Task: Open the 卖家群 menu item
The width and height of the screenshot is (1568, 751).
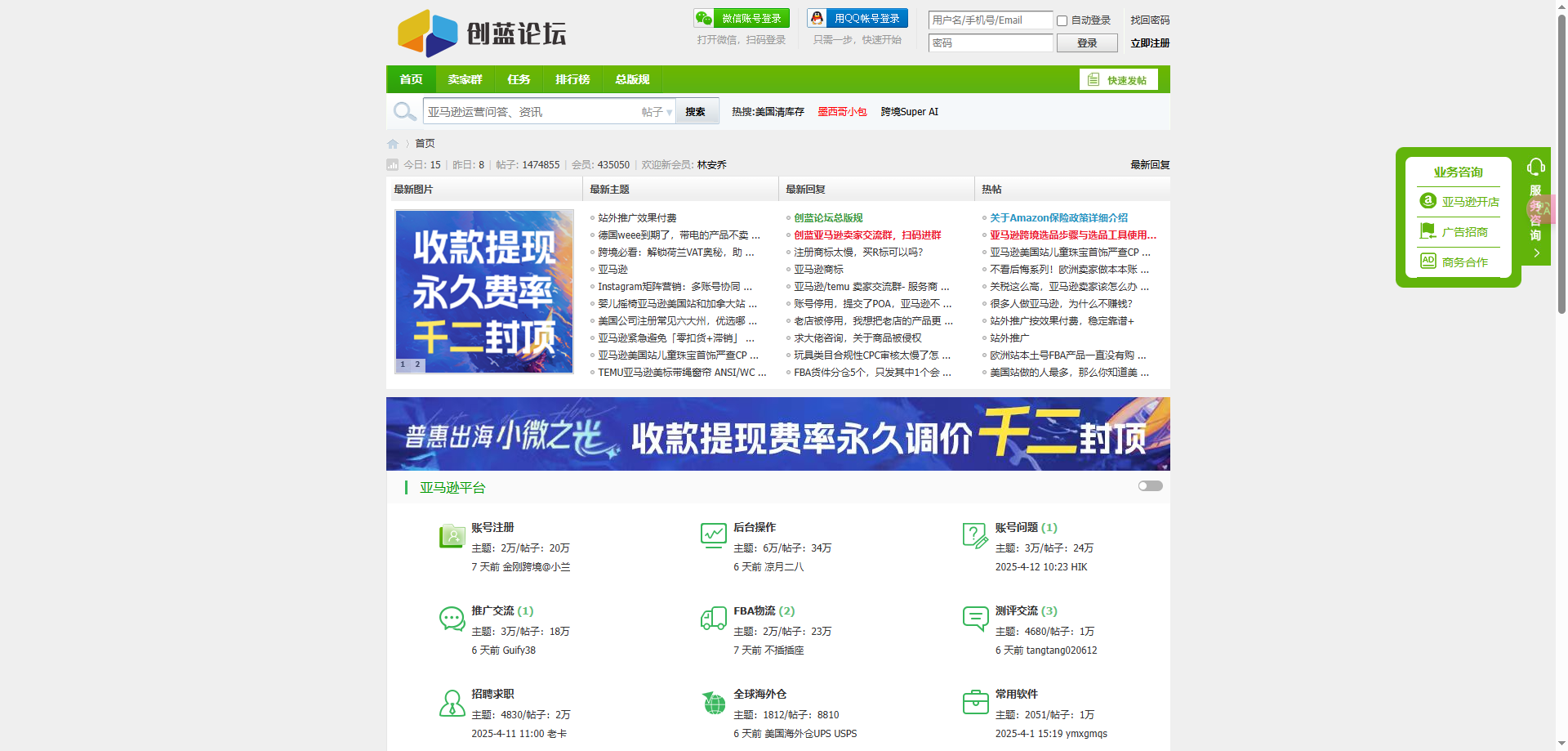Action: pyautogui.click(x=464, y=78)
